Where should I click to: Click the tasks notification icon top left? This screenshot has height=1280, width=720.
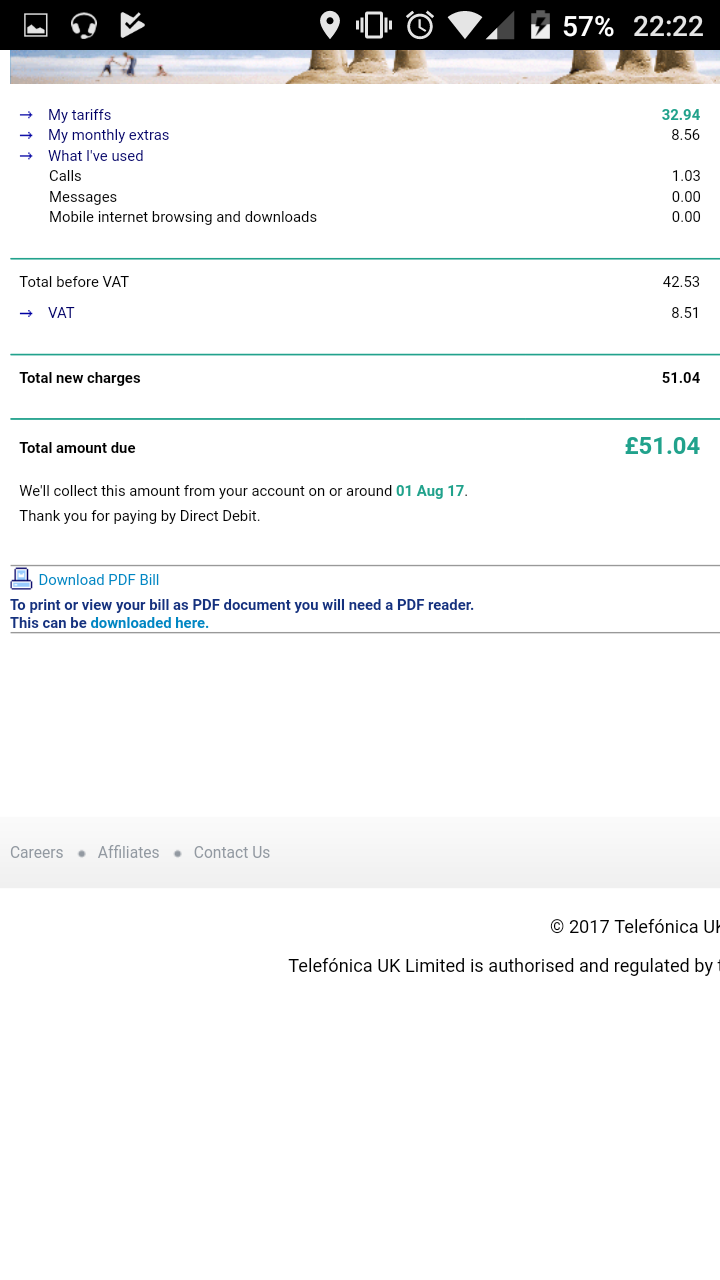(x=131, y=24)
